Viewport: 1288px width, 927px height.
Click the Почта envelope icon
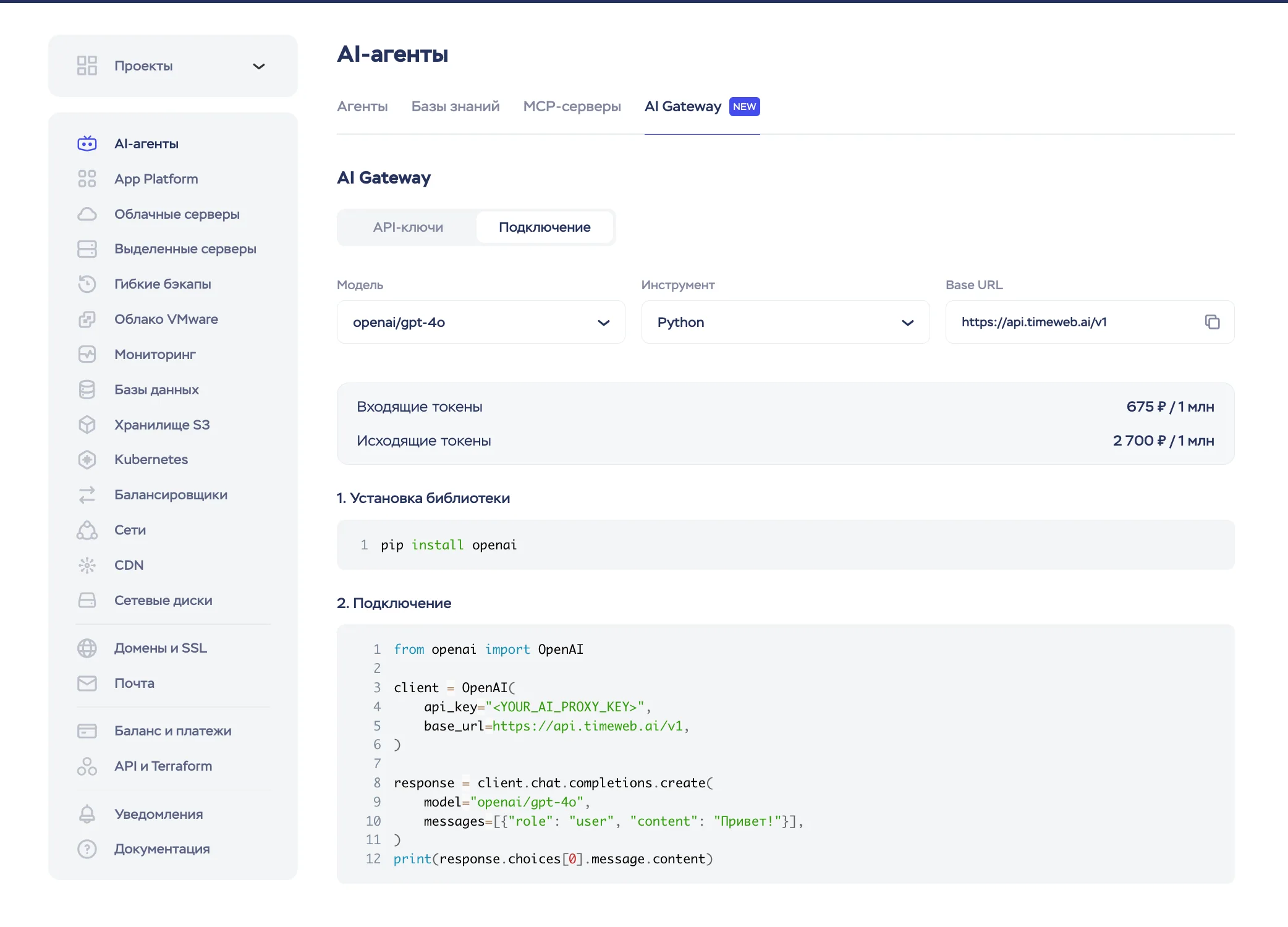pos(87,683)
